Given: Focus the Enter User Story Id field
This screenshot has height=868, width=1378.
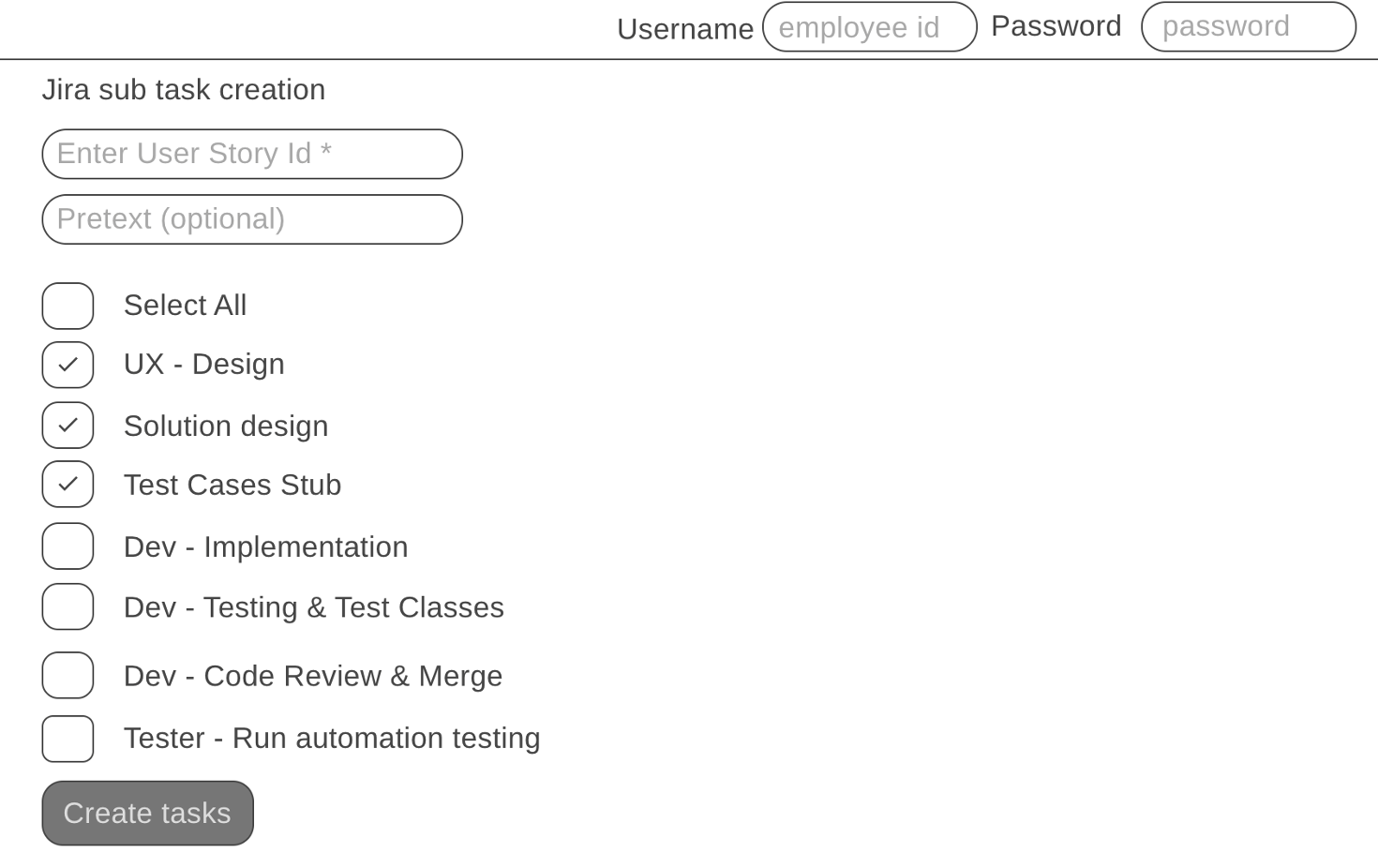Looking at the screenshot, I should click(x=251, y=154).
